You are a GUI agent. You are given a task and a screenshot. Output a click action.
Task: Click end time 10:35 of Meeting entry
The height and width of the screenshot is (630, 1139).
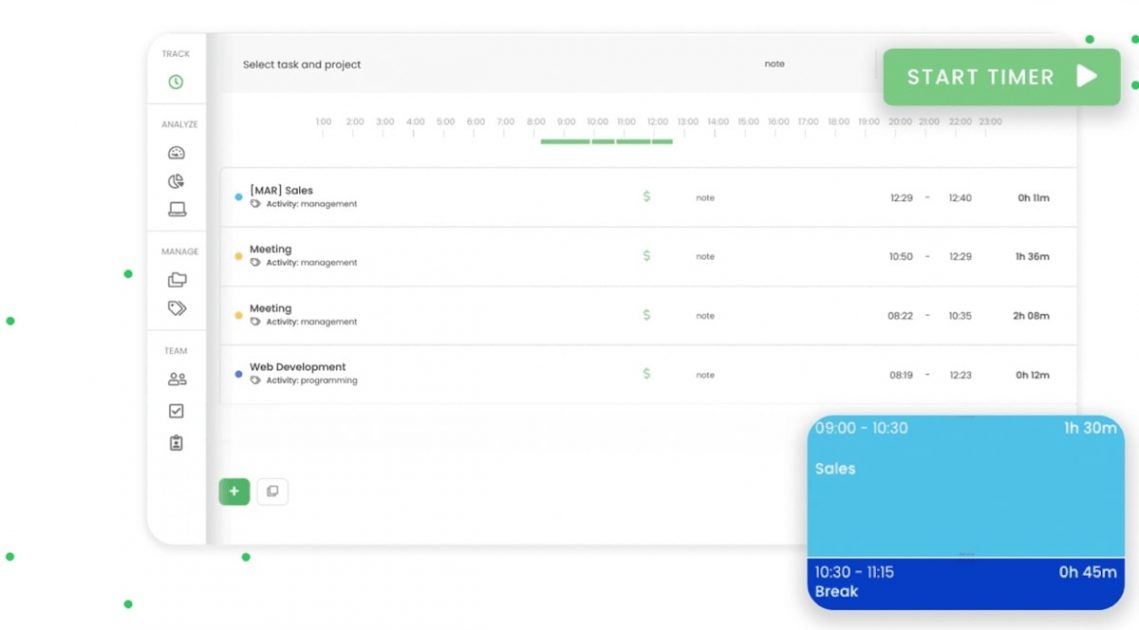click(960, 316)
